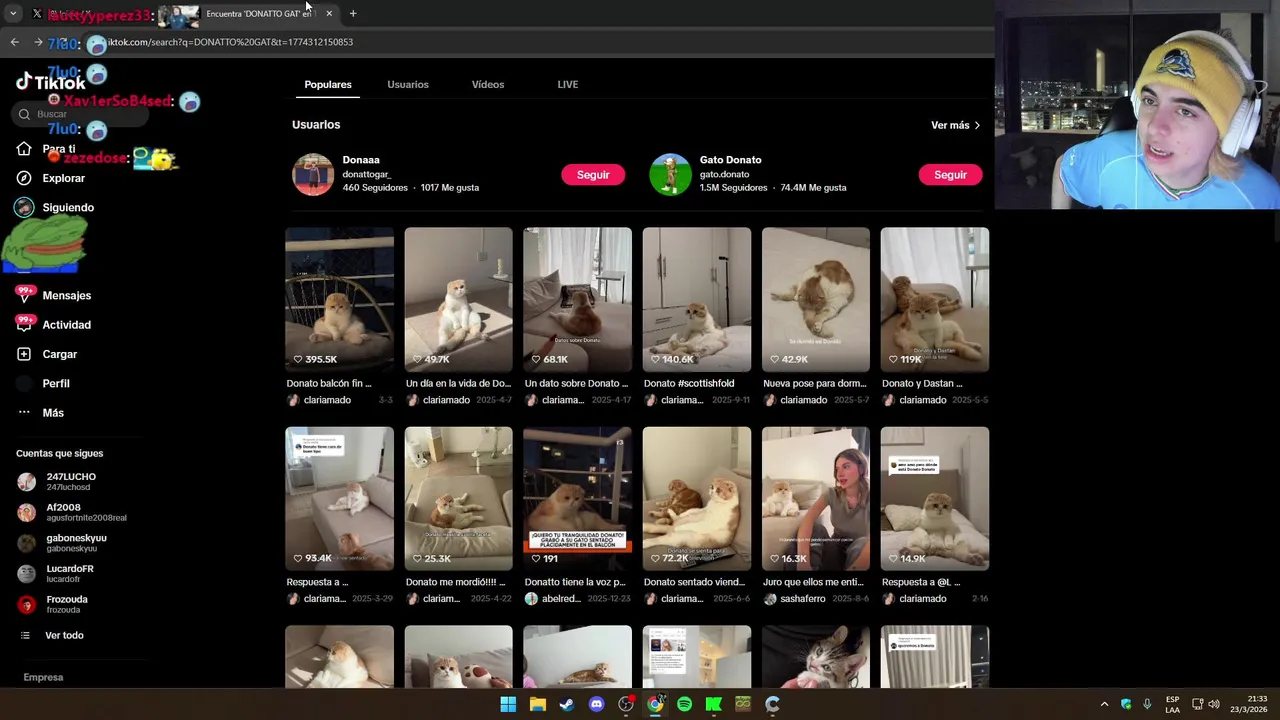Open video 'Un día en la vida de Do...' thumbnail
The image size is (1280, 720).
pyautogui.click(x=458, y=300)
